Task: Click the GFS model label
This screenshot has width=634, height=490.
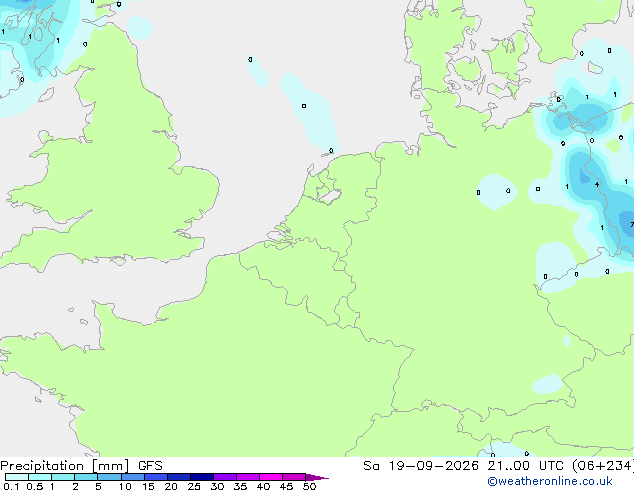Action: (150, 466)
